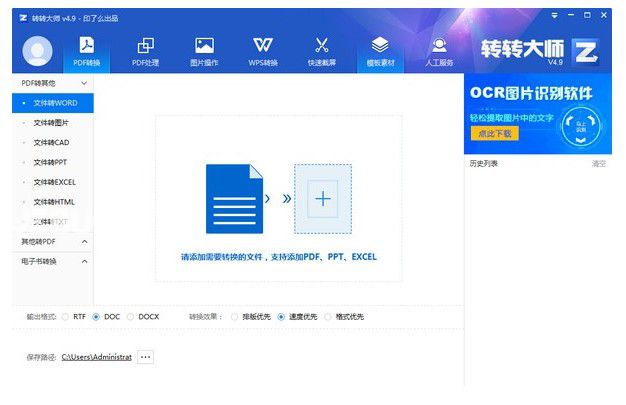This screenshot has width=626, height=405.
Task: Open the WPS转换 tool
Action: [x=263, y=51]
